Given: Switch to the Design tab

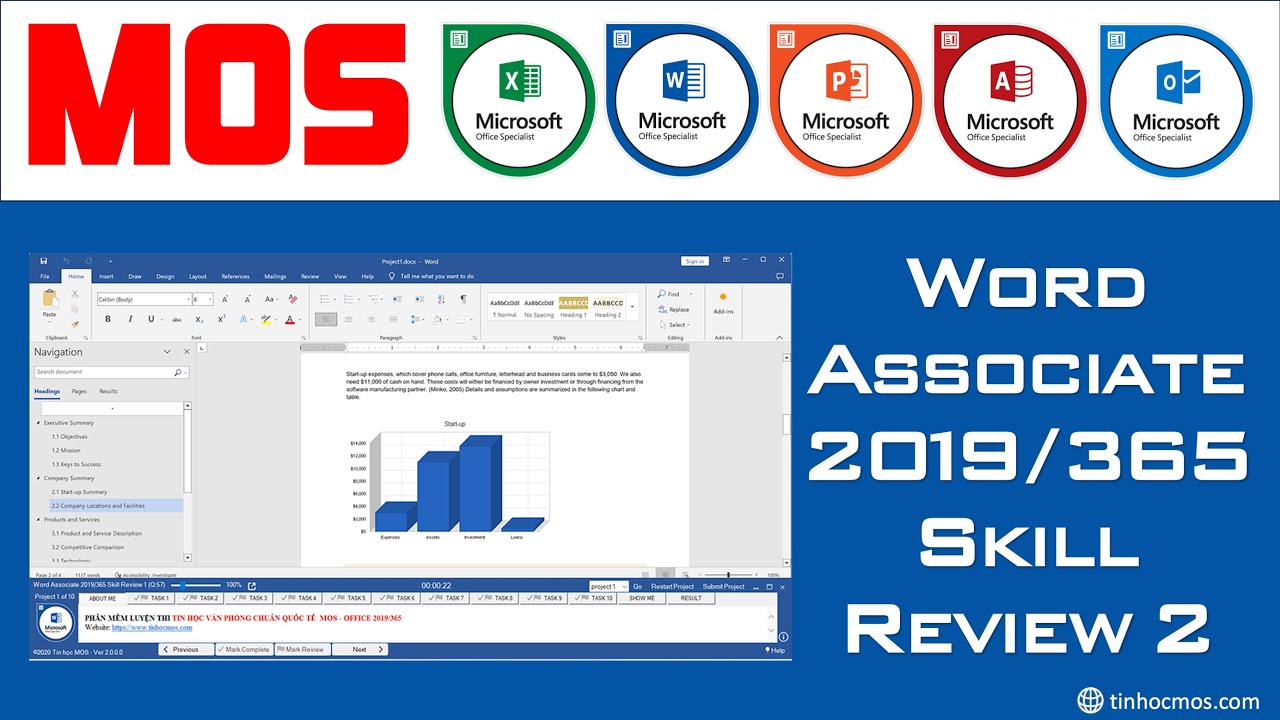Looking at the screenshot, I should [x=165, y=276].
